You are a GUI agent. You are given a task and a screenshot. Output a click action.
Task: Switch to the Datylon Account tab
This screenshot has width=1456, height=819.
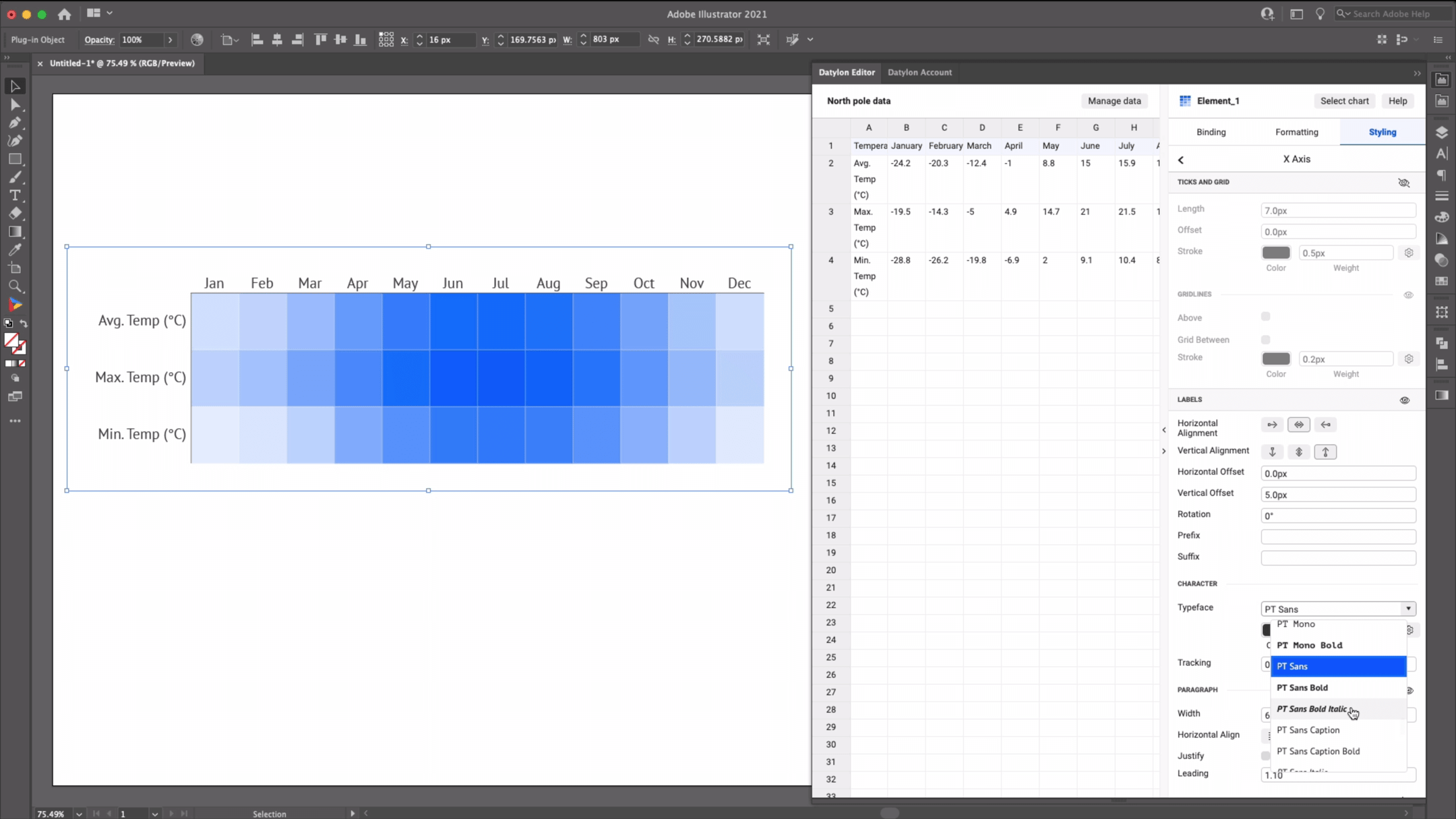pyautogui.click(x=919, y=72)
